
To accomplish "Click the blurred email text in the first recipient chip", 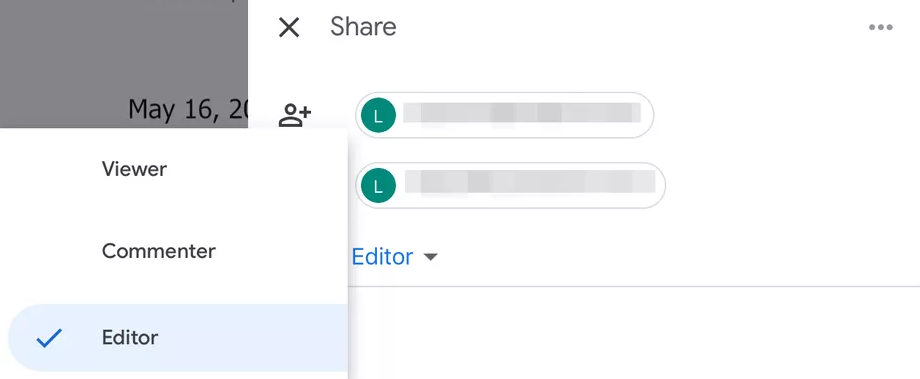I will coord(522,114).
